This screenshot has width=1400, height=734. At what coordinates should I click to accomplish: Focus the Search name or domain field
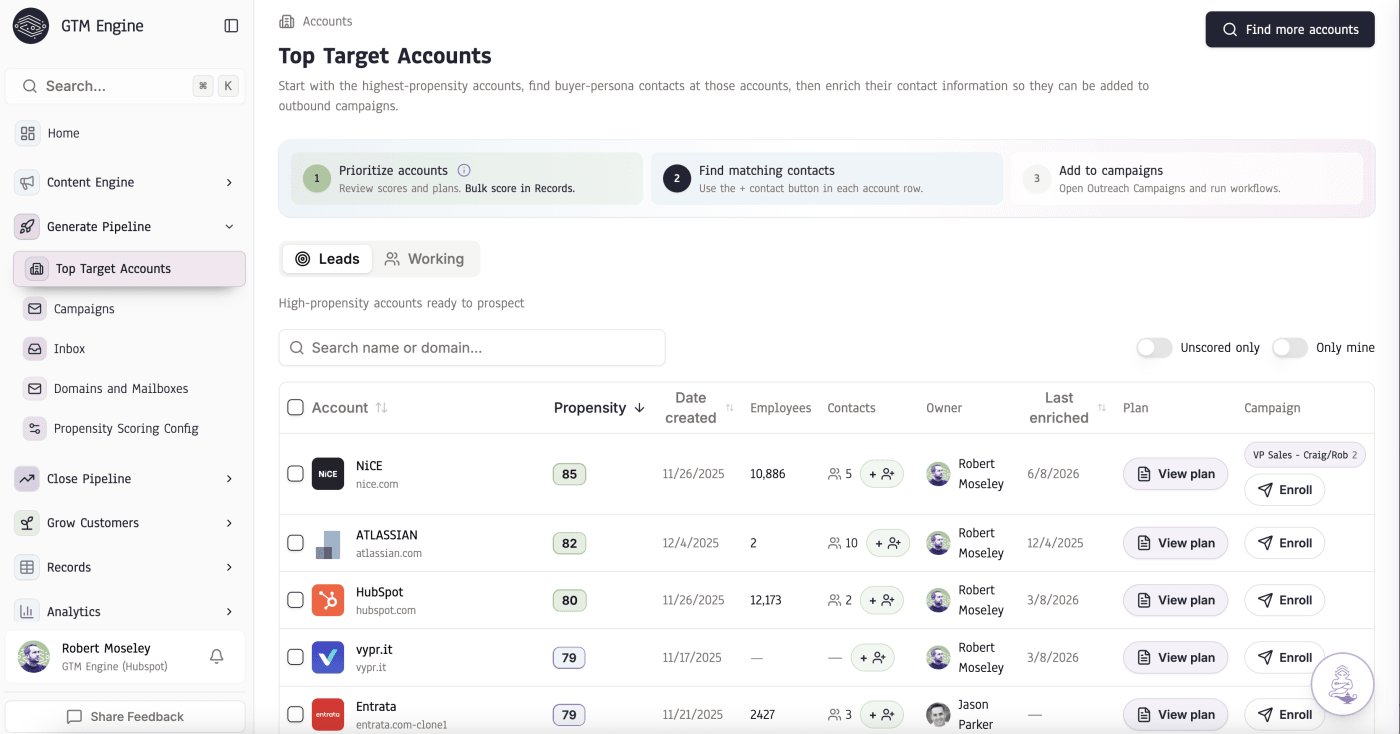tap(472, 348)
